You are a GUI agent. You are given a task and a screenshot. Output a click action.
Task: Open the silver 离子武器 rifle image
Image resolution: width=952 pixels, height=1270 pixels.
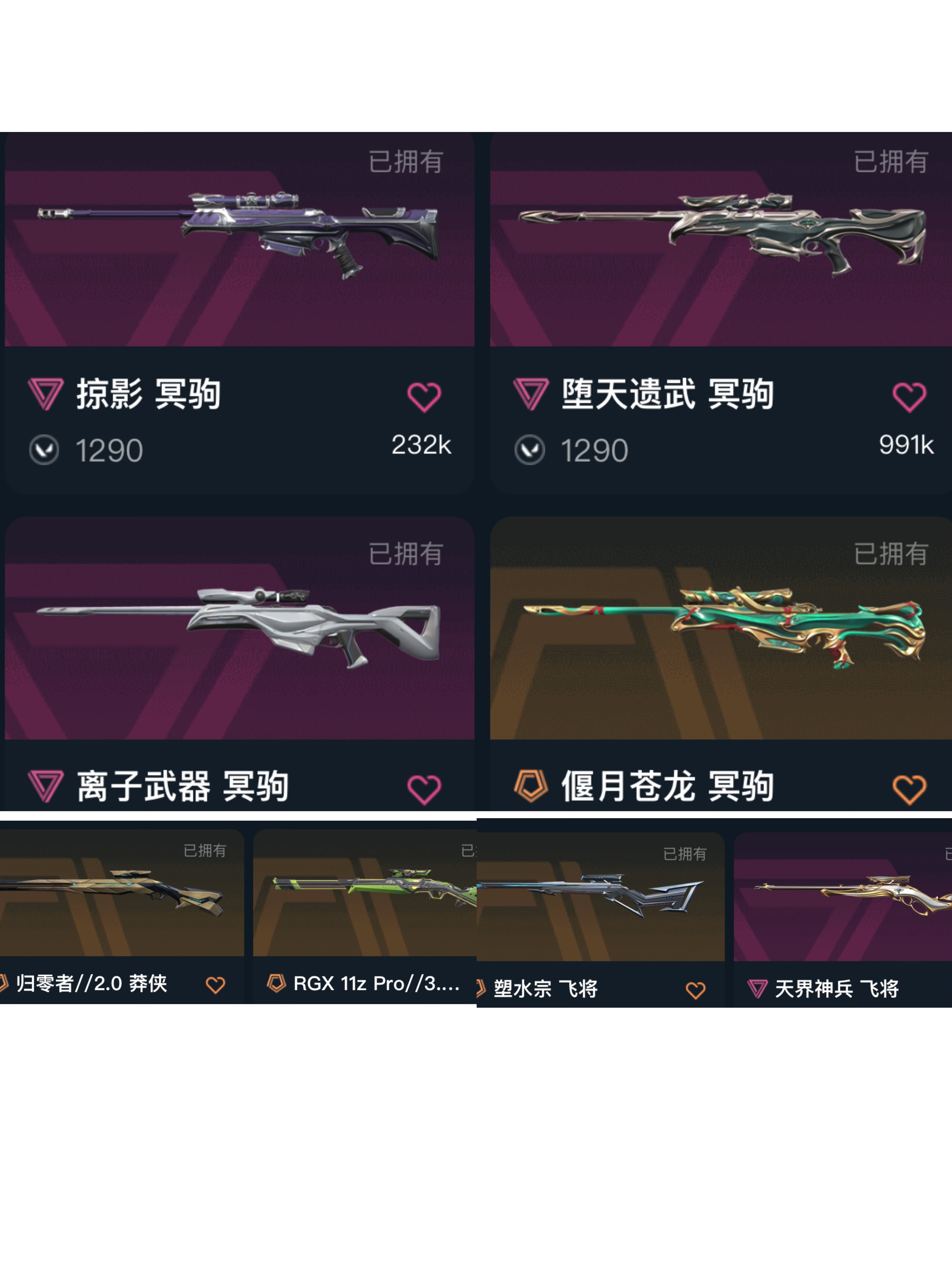[238, 628]
